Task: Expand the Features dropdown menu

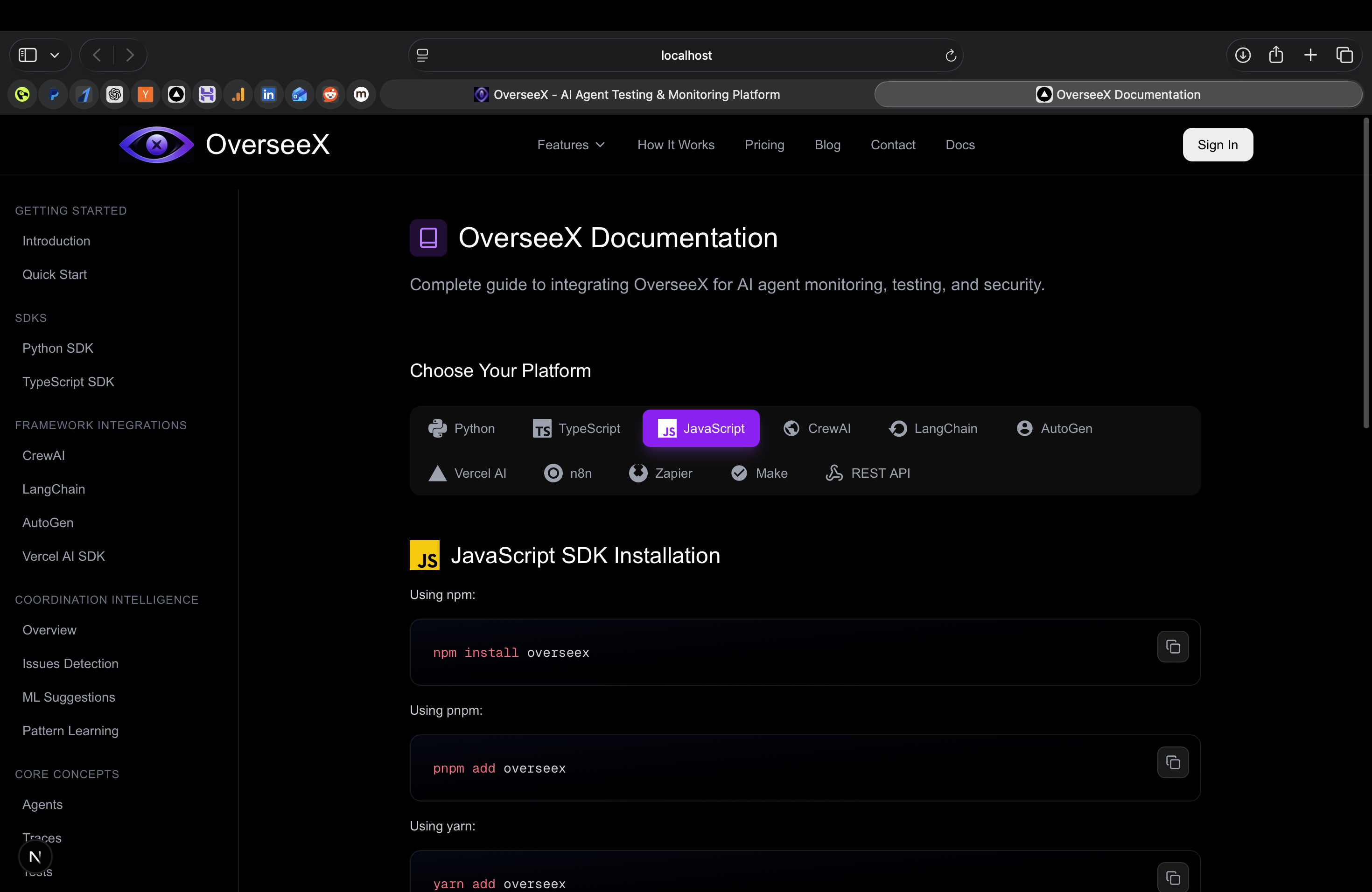Action: [x=571, y=145]
